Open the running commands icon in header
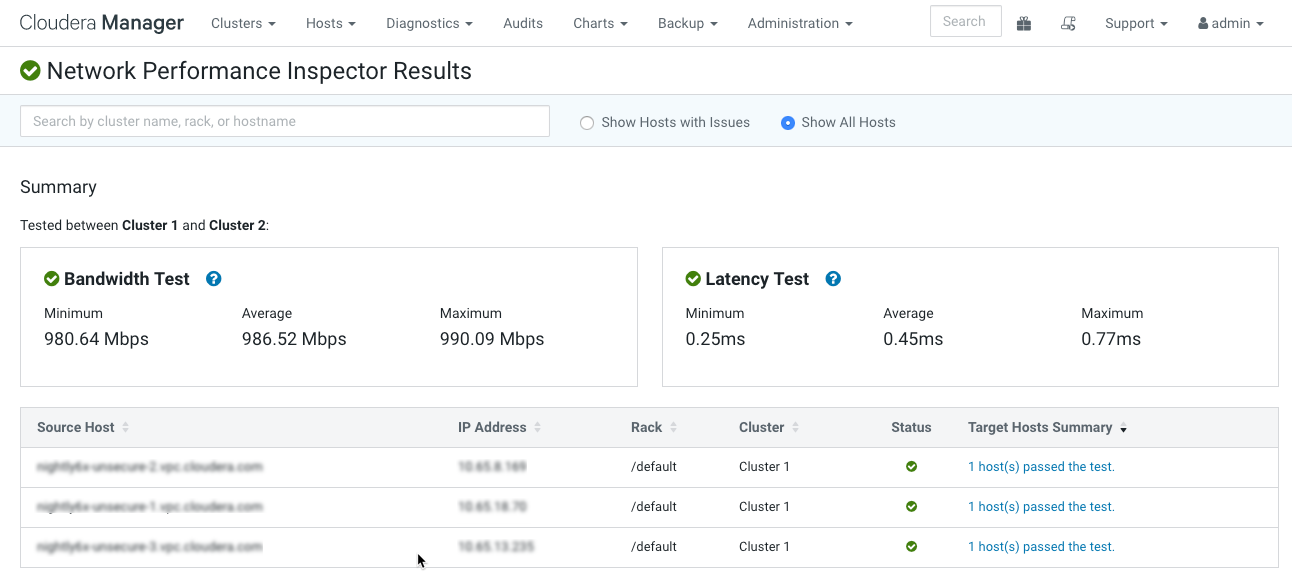 [1068, 24]
